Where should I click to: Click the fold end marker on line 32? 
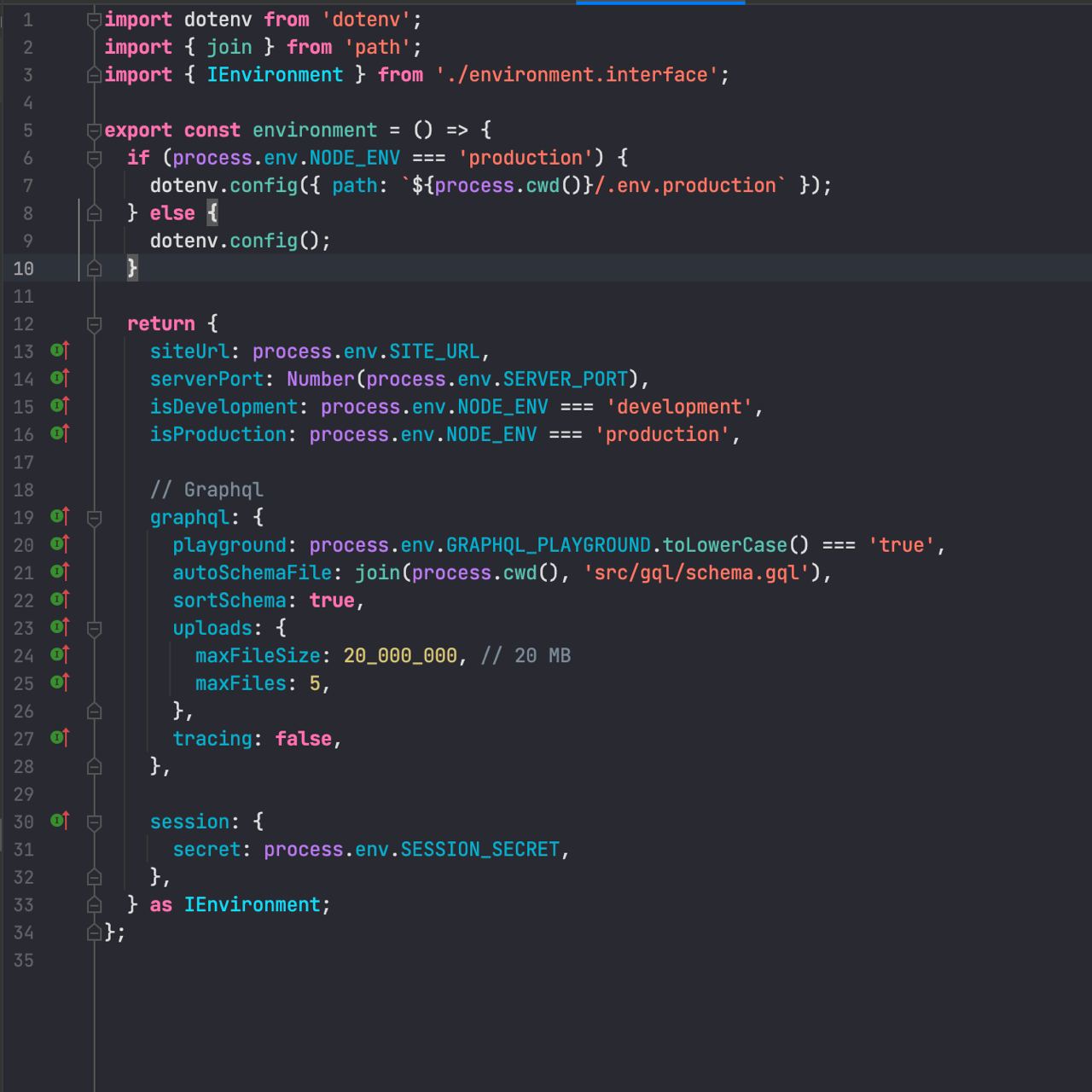pyautogui.click(x=95, y=877)
